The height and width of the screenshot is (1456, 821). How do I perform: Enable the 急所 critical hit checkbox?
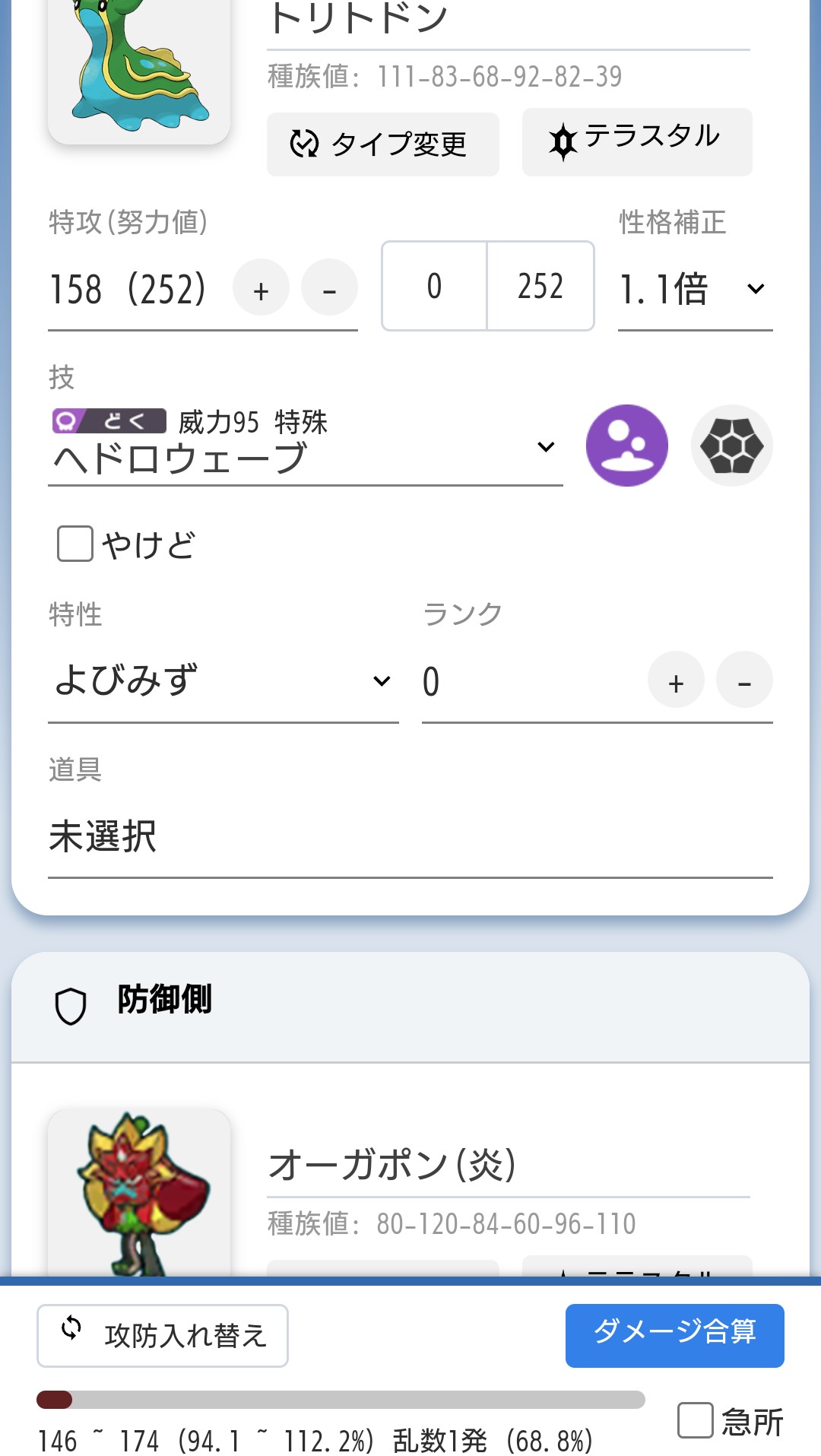[x=695, y=1420]
